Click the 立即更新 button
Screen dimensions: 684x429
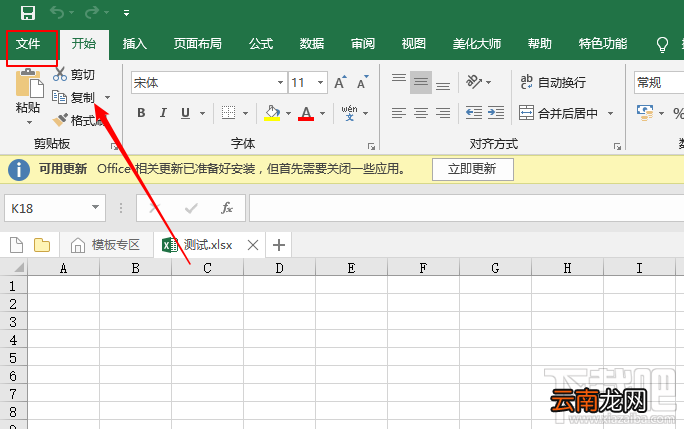tap(472, 169)
